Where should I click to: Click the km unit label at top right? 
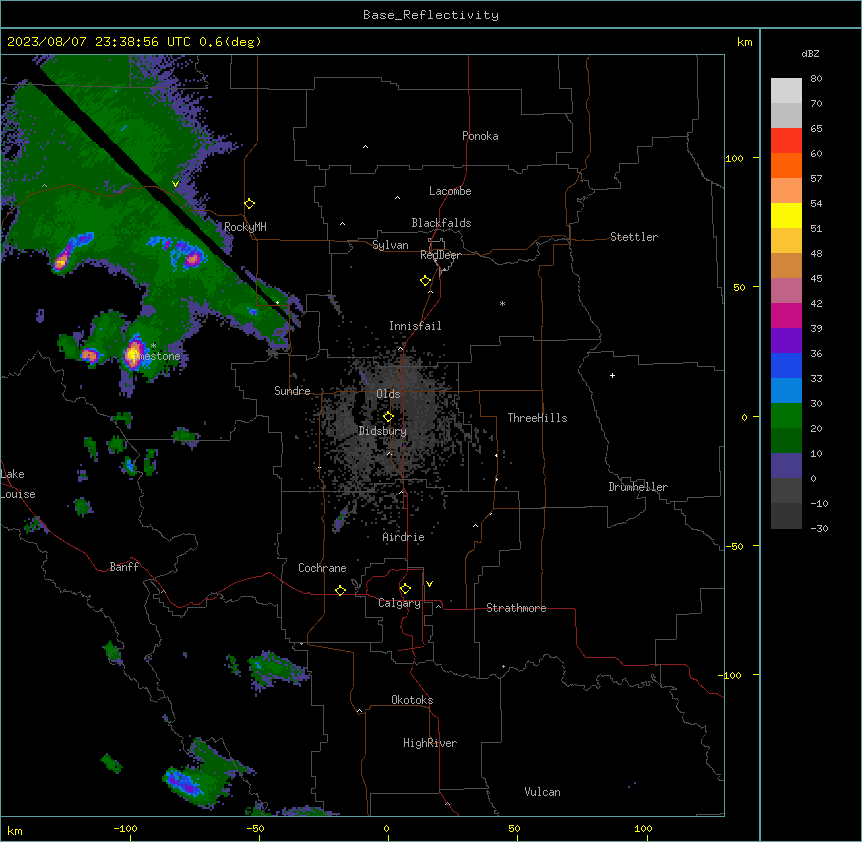pos(745,42)
